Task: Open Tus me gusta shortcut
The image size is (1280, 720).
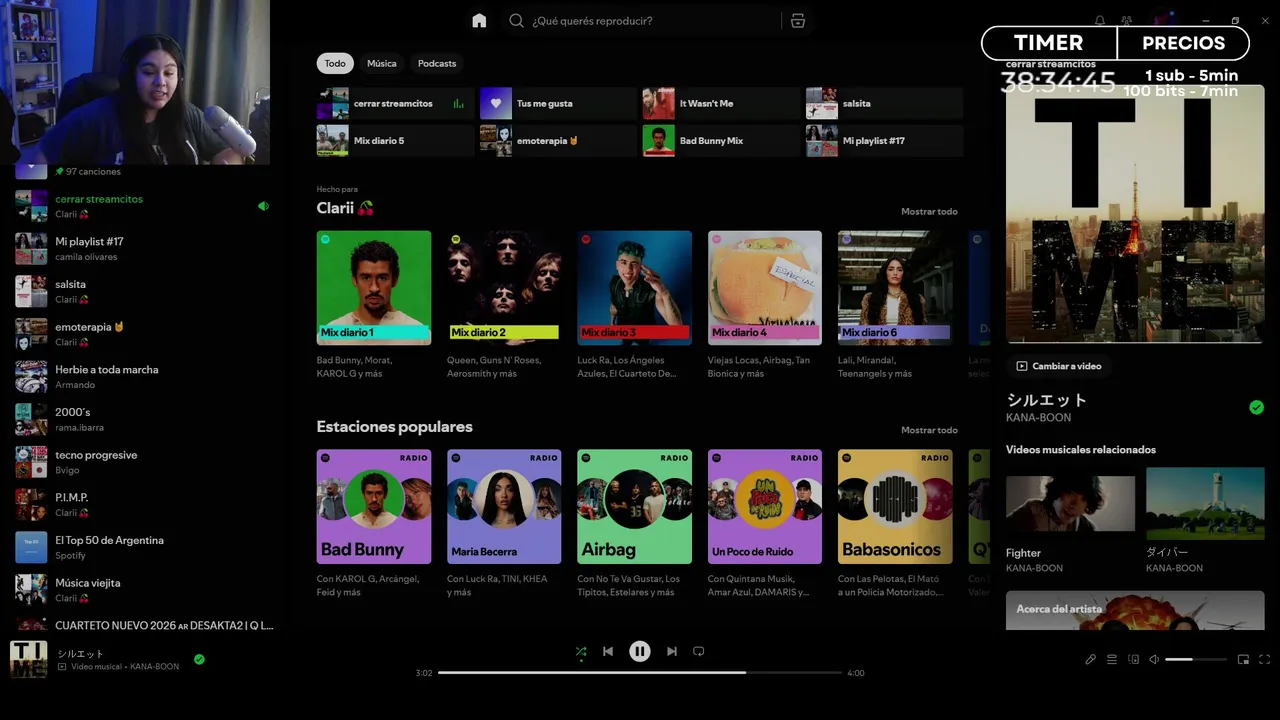Action: (558, 103)
